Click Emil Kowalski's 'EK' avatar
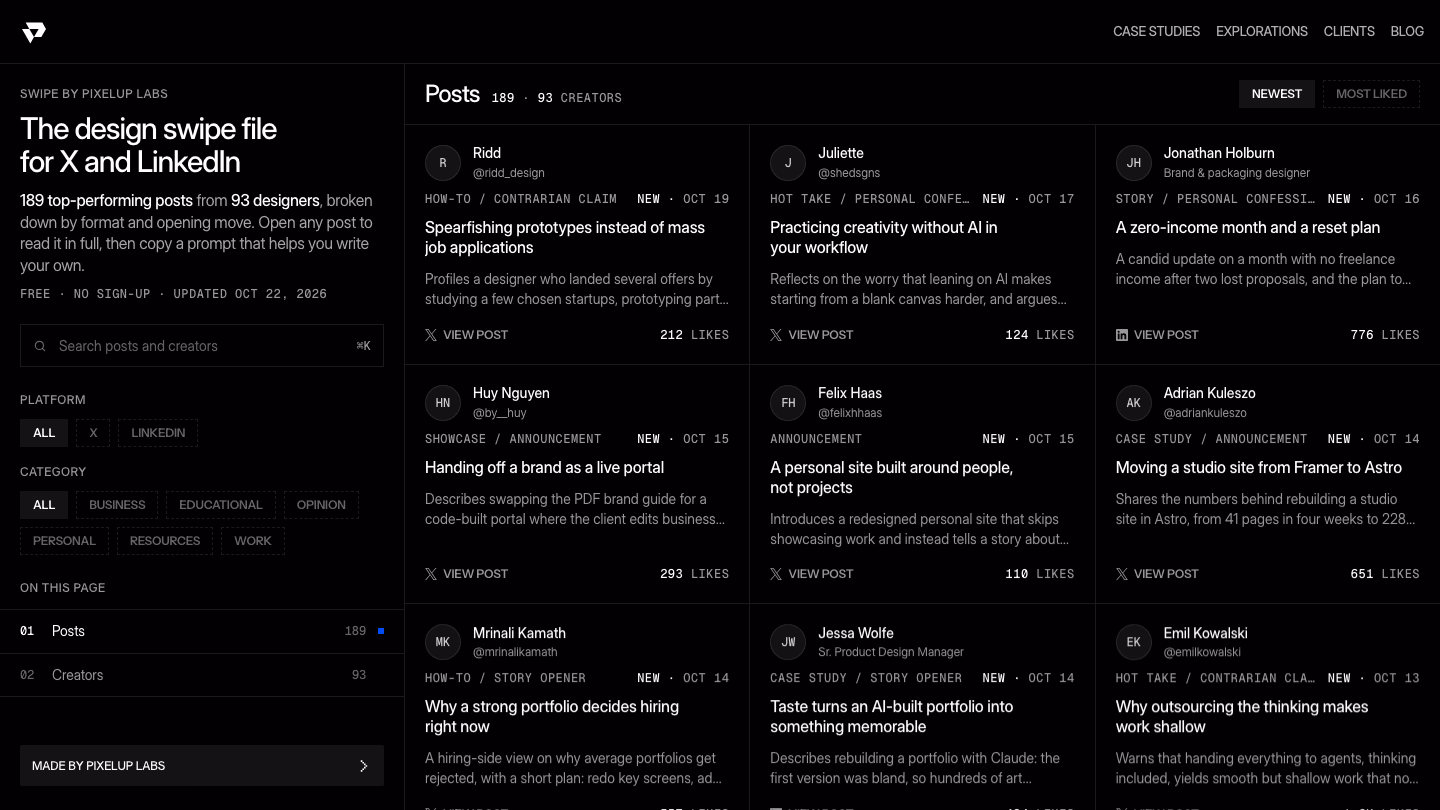 [1134, 642]
